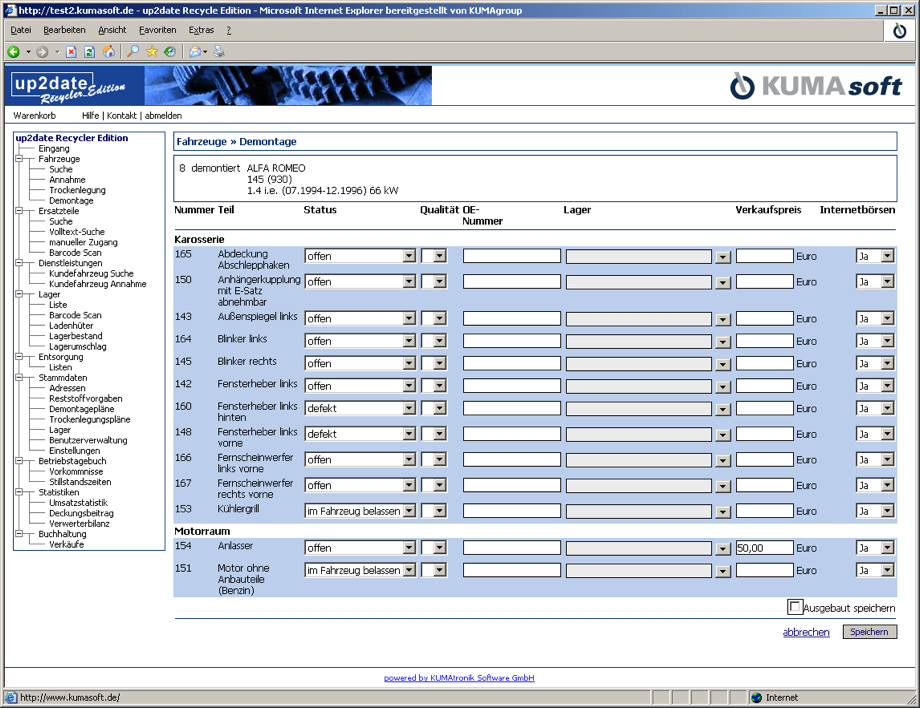Click the abmelden link
This screenshot has width=920, height=709.
pos(164,116)
